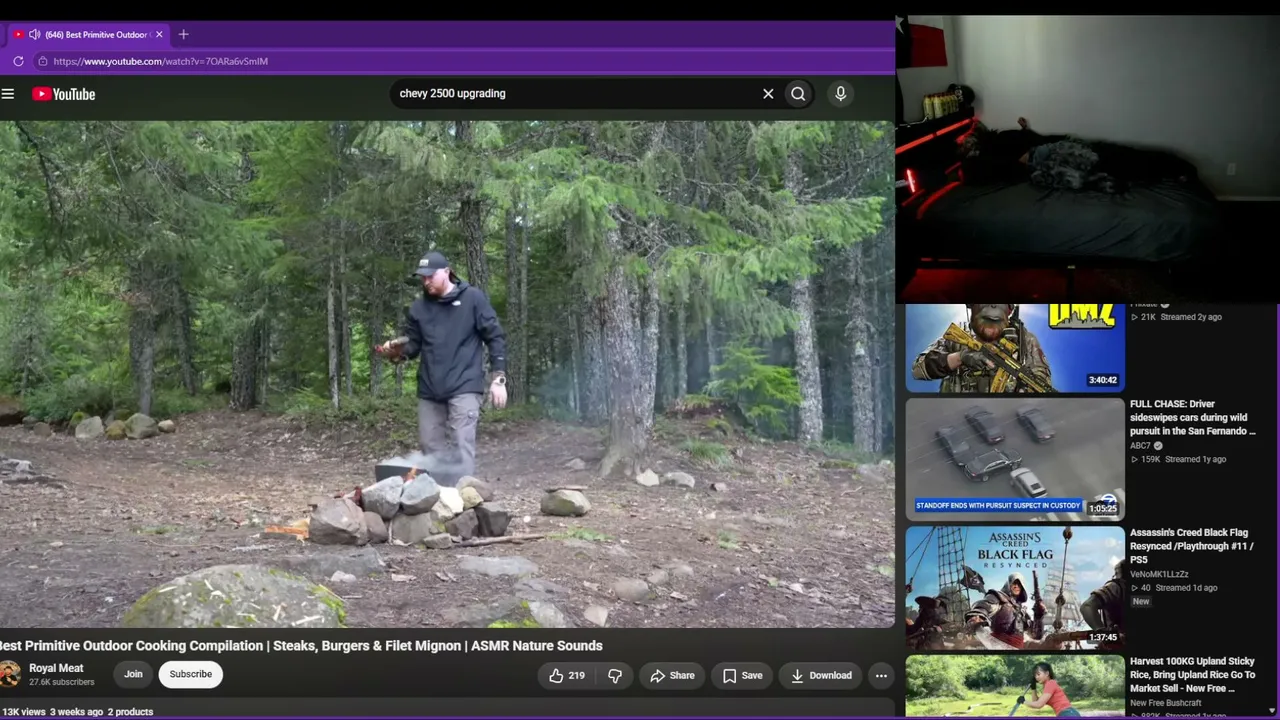This screenshot has height=720, width=1280.
Task: Open the FULL CHASE video thumbnail
Action: [x=1015, y=460]
